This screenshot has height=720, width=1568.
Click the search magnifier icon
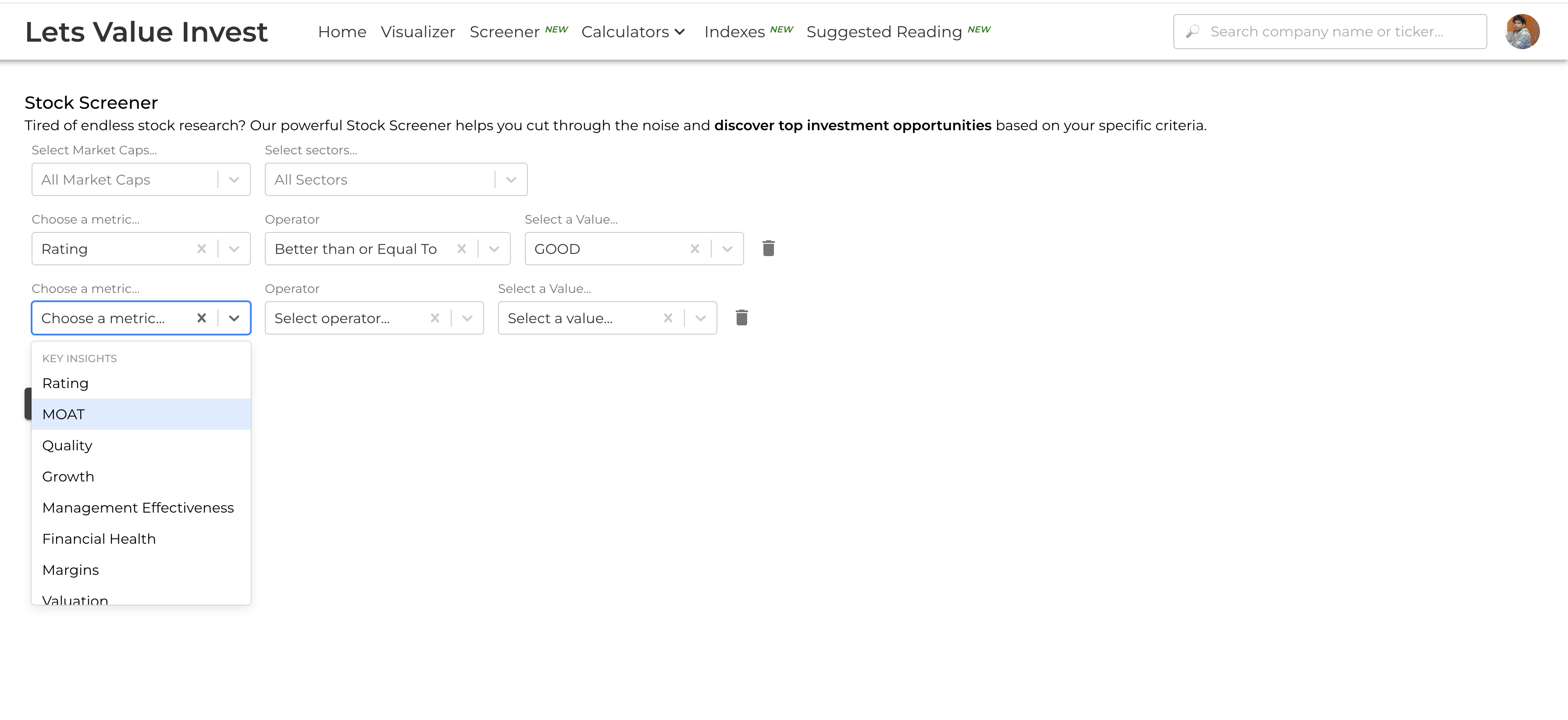point(1192,32)
